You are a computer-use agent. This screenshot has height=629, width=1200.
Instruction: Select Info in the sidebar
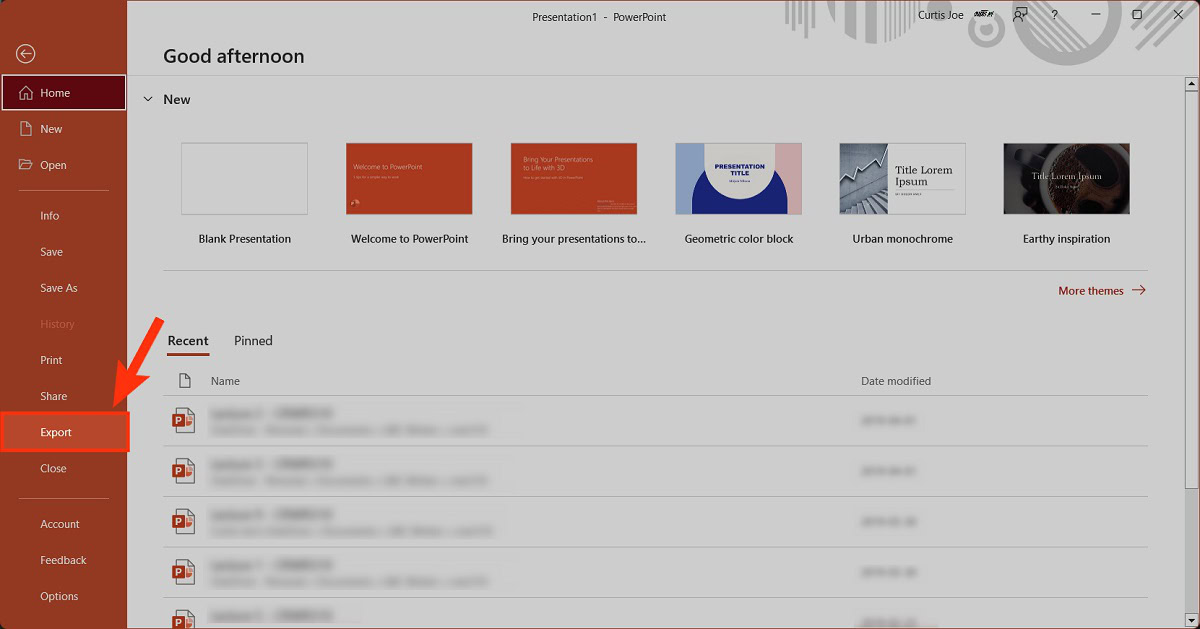(50, 216)
